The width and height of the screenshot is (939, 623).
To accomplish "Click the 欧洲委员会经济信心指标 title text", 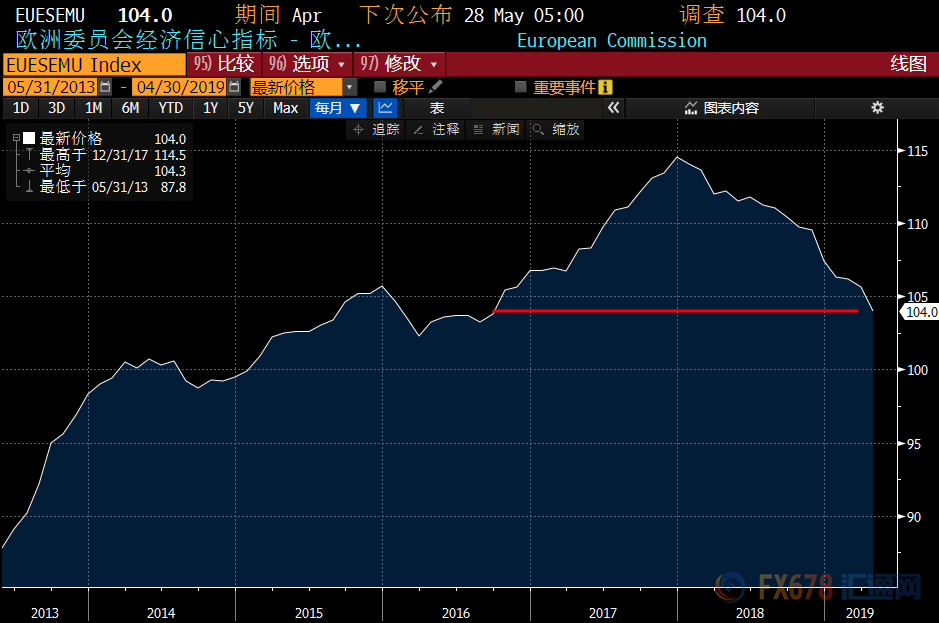I will (146, 40).
